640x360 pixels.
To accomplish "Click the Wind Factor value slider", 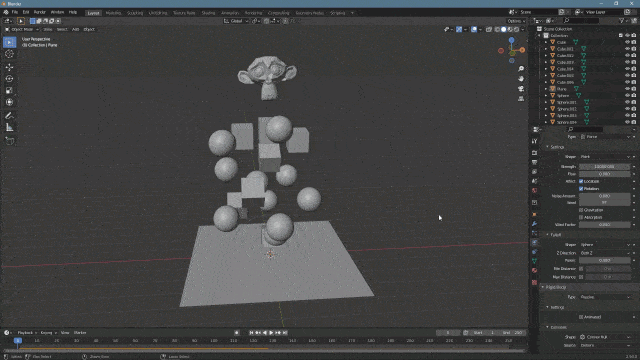I will pos(604,225).
